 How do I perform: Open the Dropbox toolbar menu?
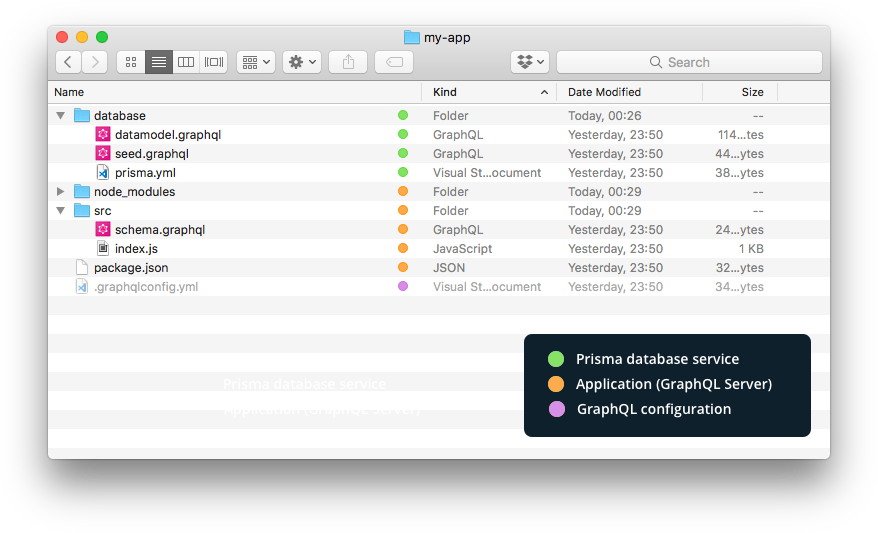[x=530, y=62]
